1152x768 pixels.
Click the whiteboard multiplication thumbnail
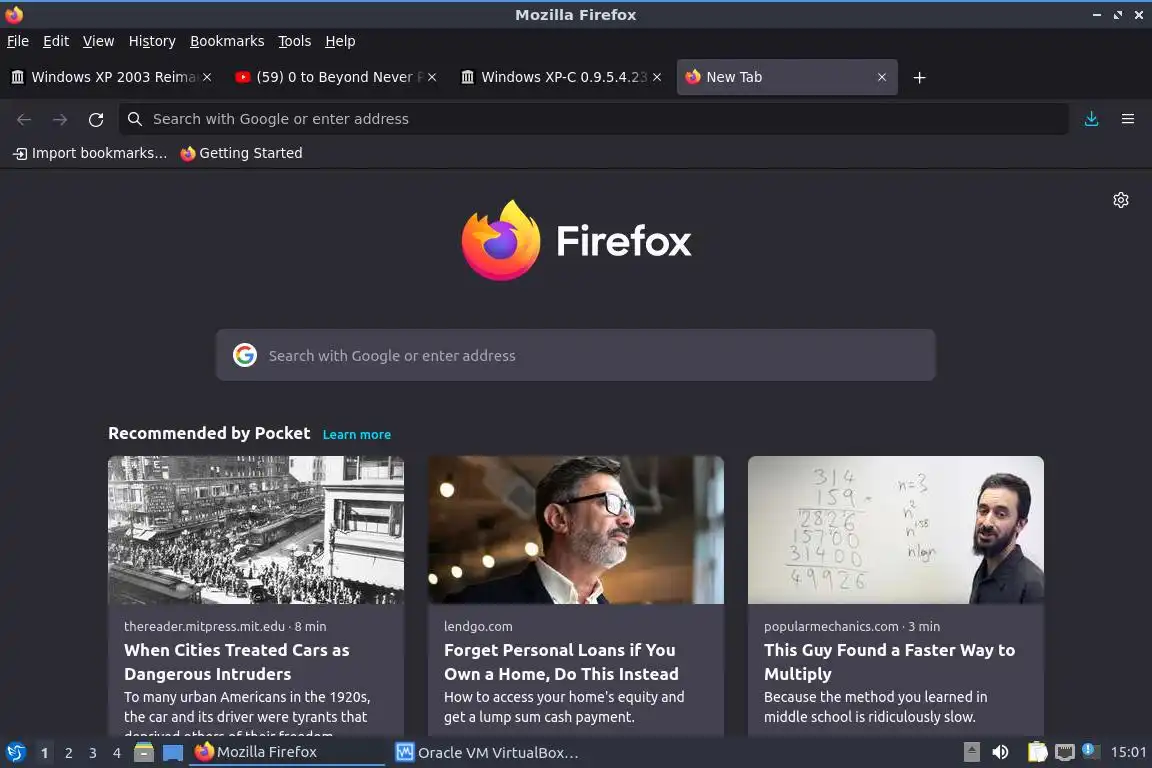click(896, 530)
